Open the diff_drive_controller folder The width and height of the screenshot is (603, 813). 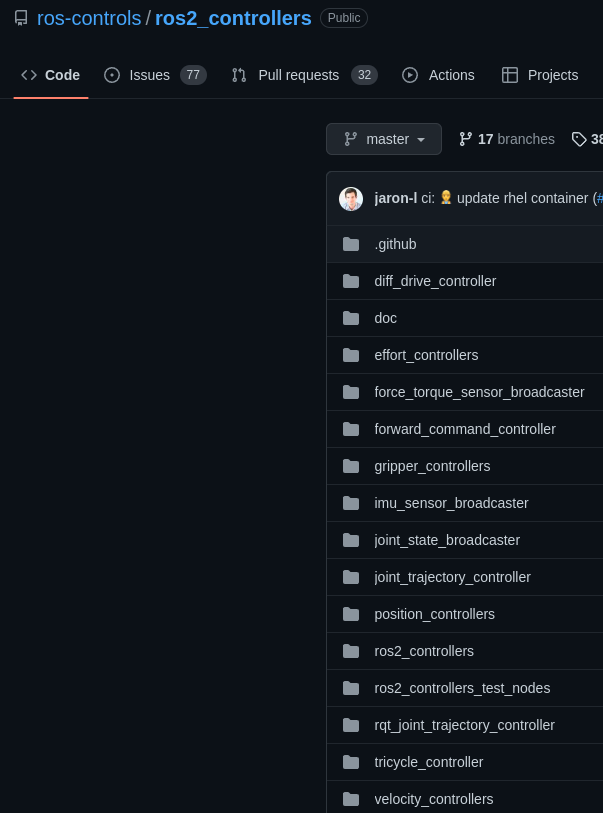click(x=435, y=281)
